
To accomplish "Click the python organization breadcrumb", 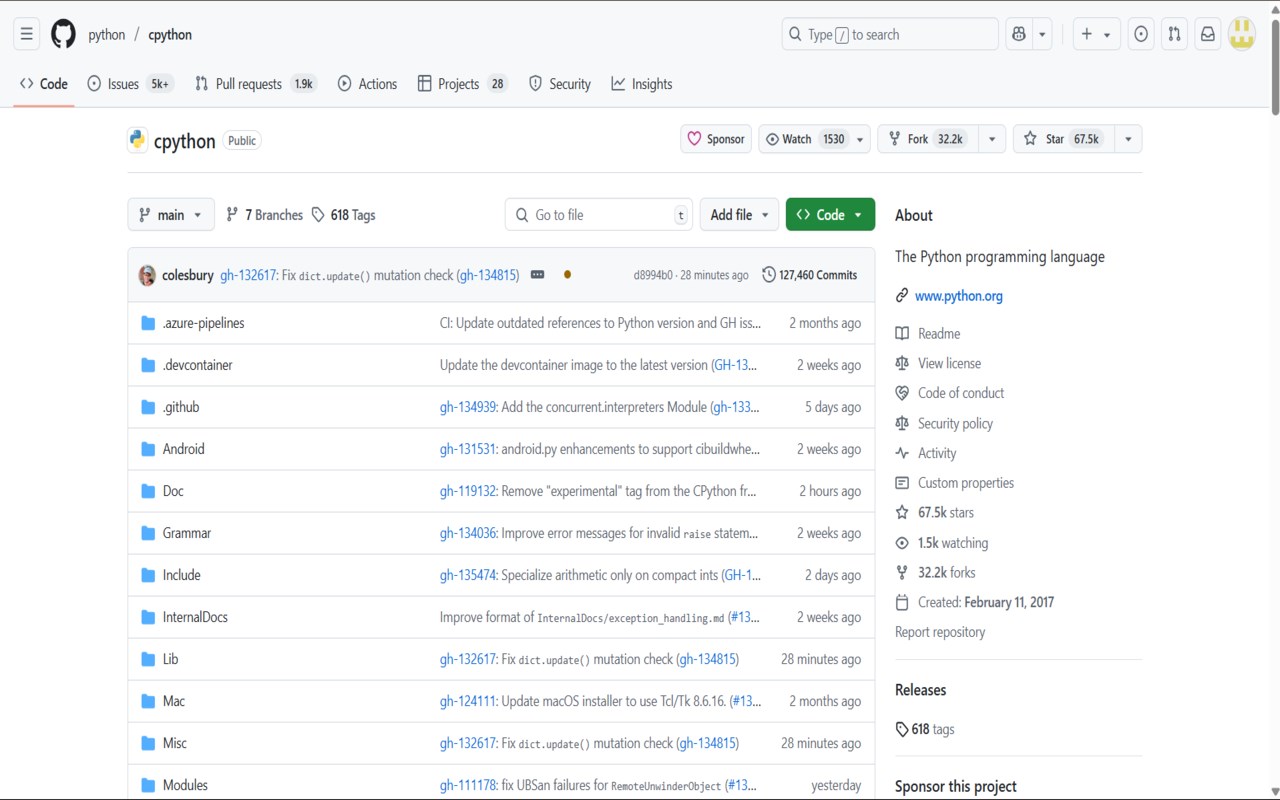I will [x=107, y=34].
